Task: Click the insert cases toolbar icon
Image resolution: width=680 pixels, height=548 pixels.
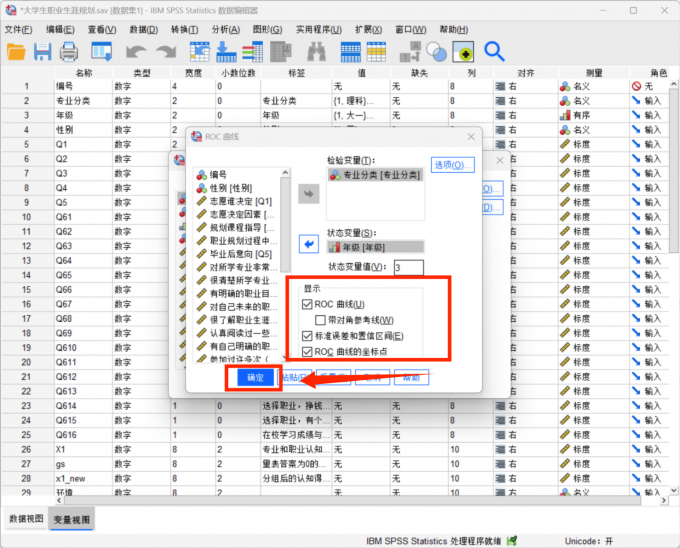Action: 350,52
